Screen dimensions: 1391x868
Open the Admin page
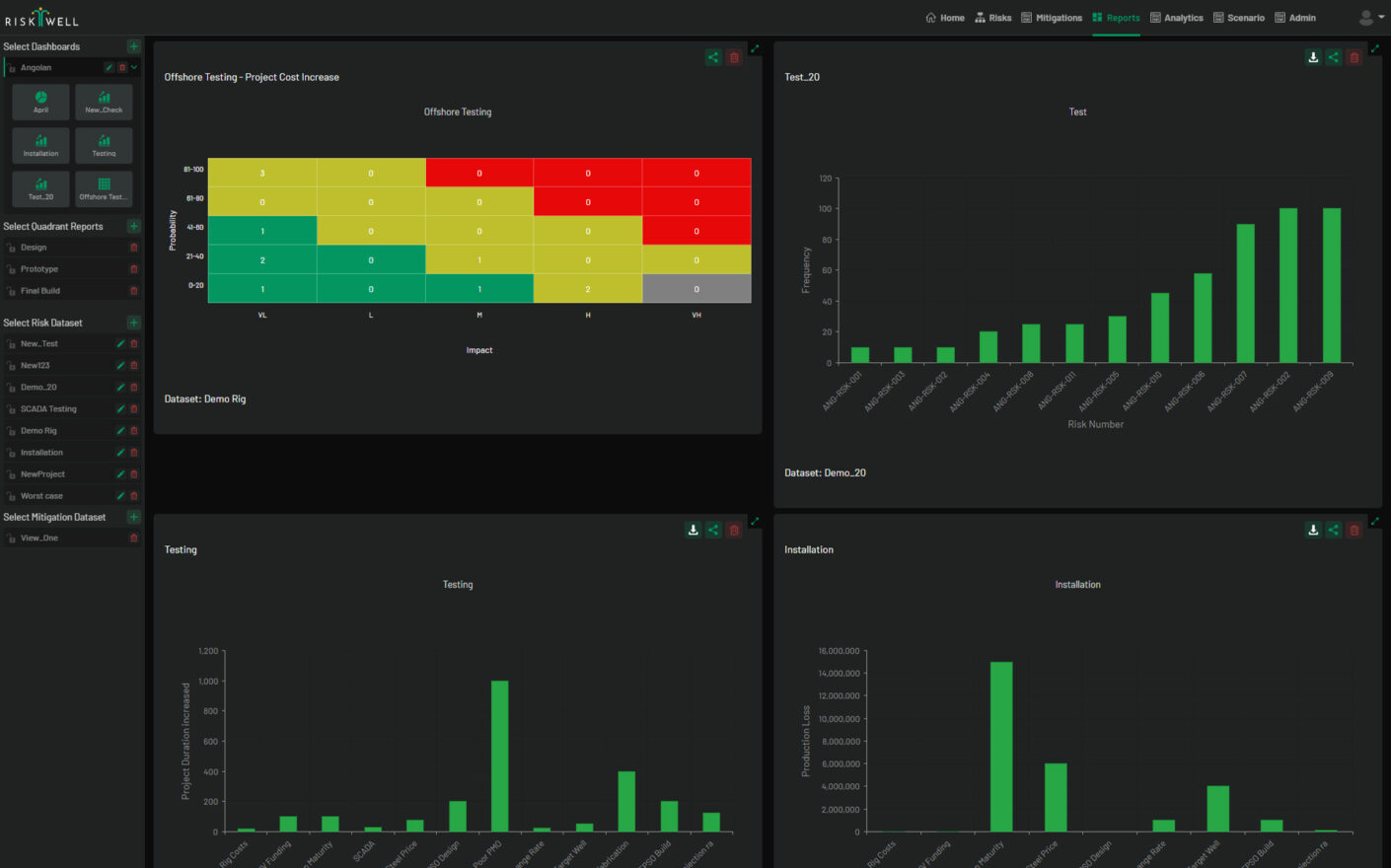[1295, 18]
